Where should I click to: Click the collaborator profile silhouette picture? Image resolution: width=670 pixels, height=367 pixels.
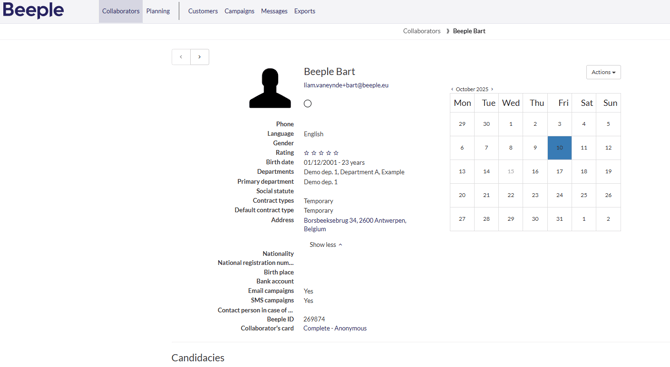pos(270,88)
